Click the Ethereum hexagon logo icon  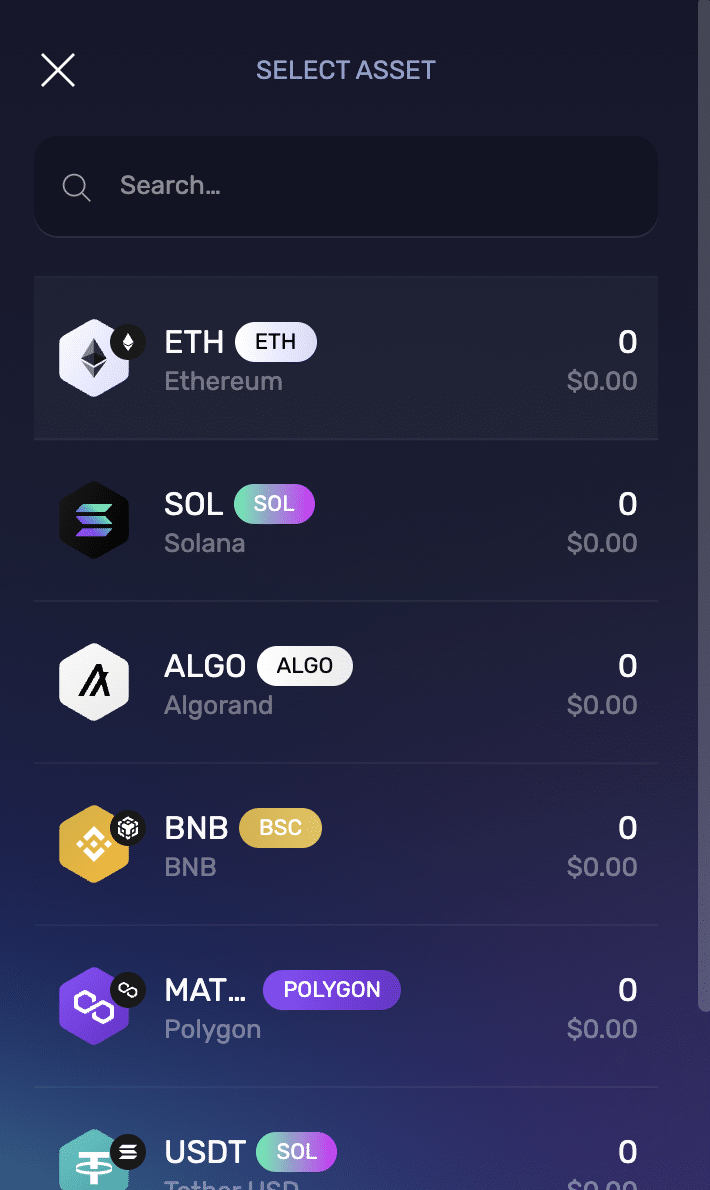coord(93,359)
